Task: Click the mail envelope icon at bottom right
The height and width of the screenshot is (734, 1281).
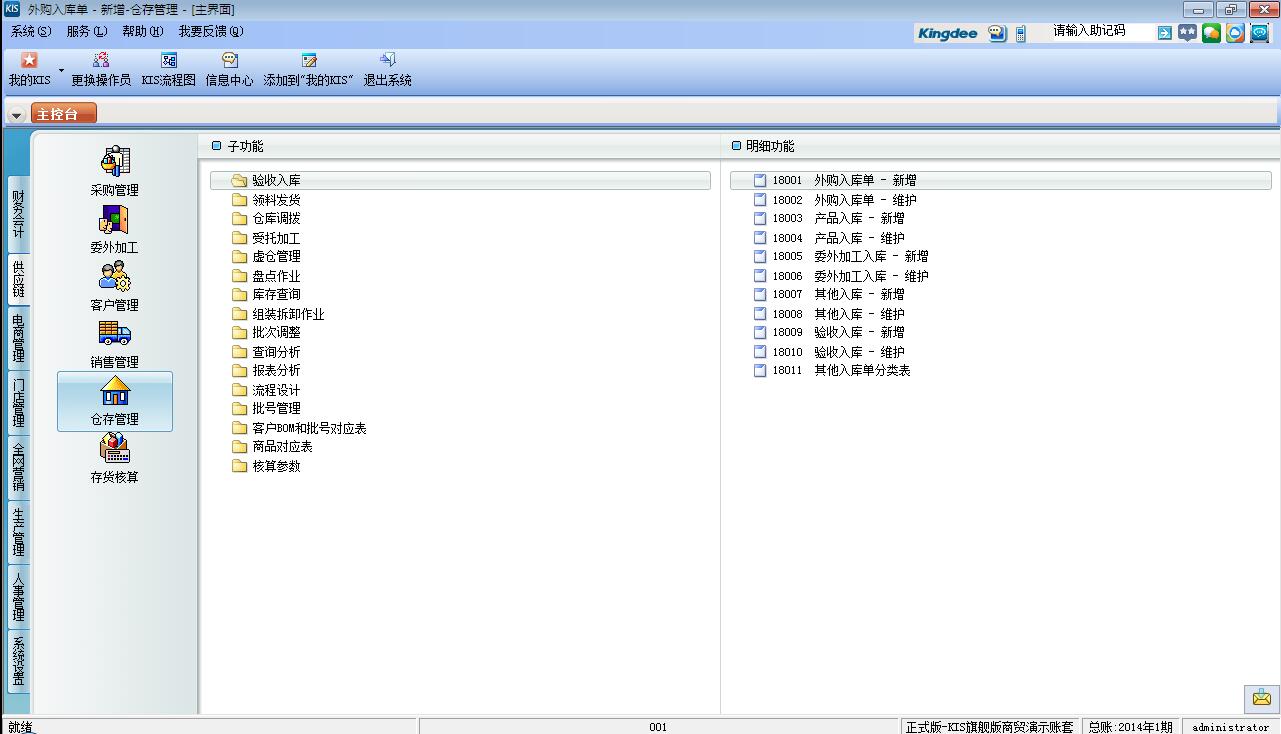Action: pos(1261,698)
